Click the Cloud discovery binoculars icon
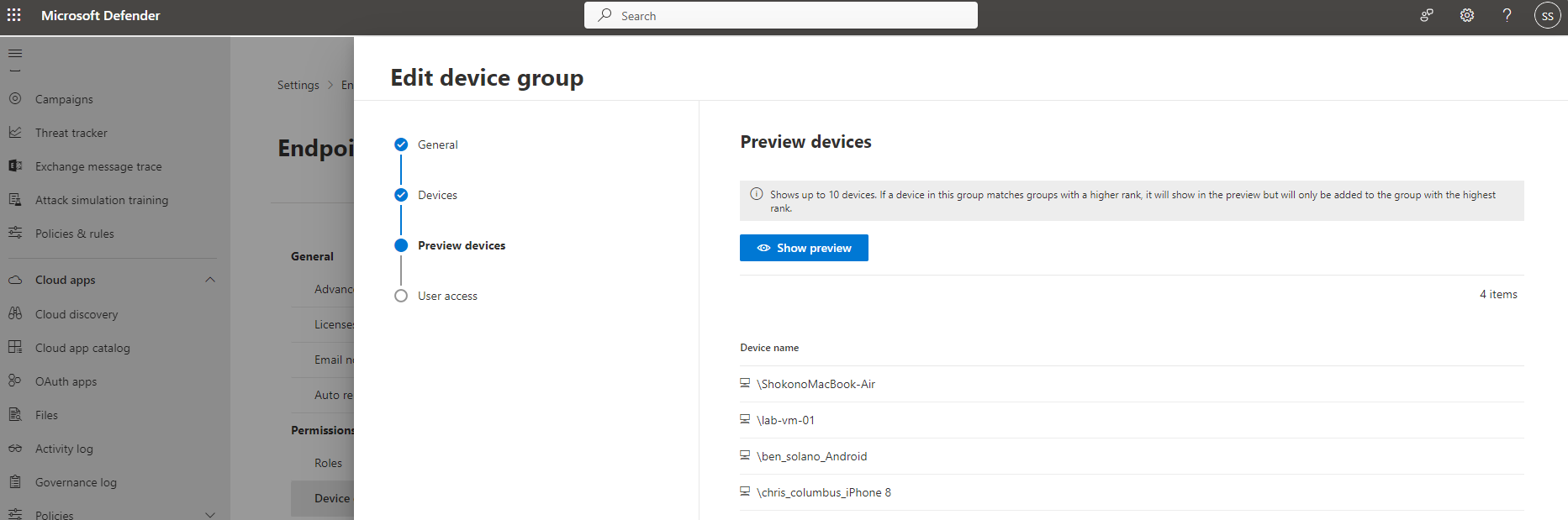 15,313
